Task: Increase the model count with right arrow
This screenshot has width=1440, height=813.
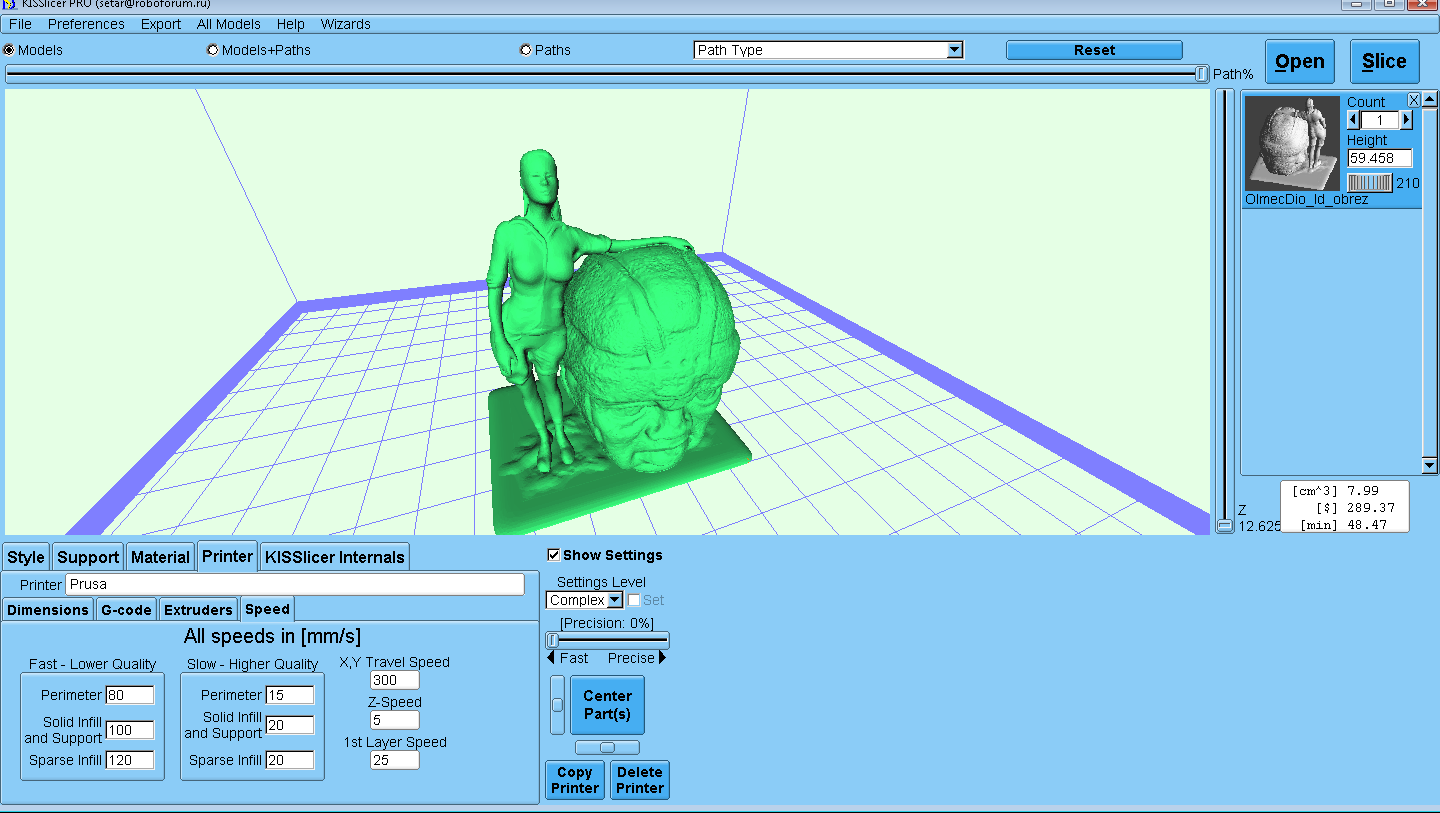Action: click(1406, 120)
